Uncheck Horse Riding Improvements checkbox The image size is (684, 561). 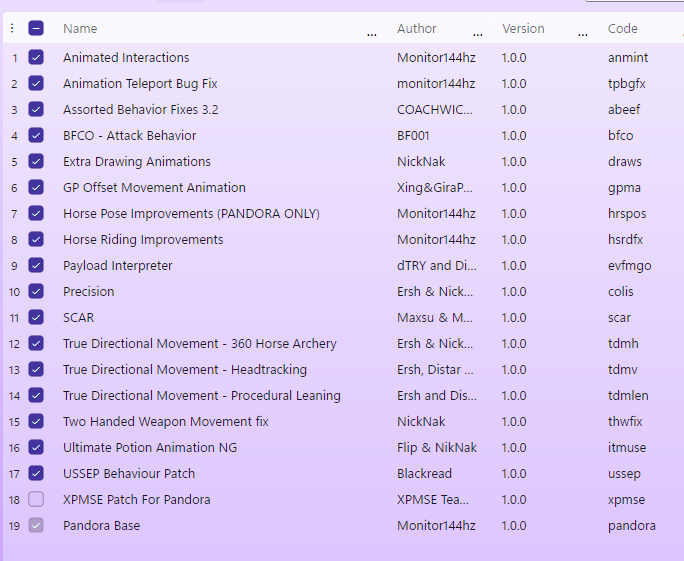tap(36, 239)
